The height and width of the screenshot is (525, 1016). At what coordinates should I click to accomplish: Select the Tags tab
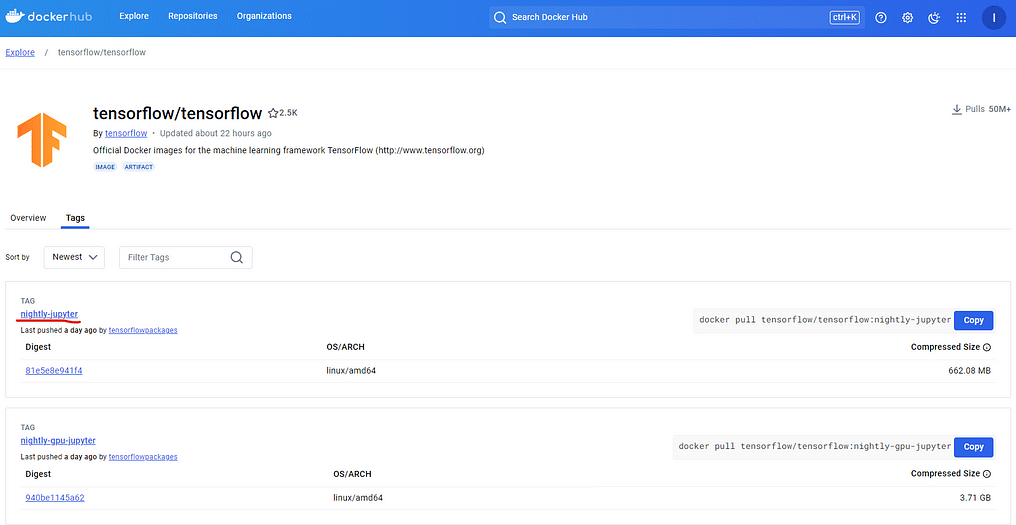(75, 218)
